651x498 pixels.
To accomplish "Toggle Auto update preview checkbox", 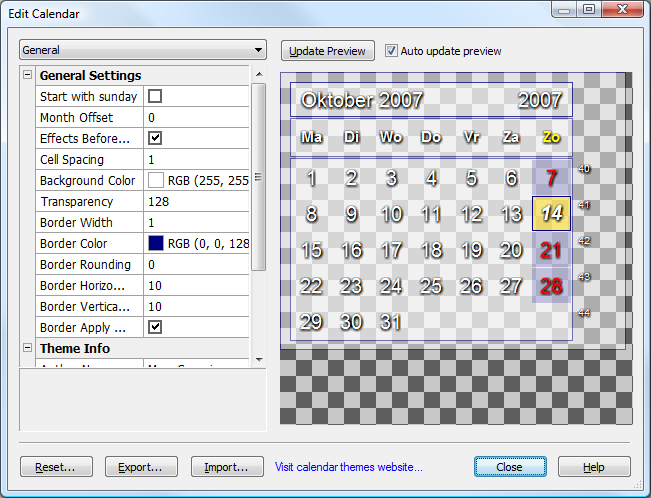I will (x=391, y=51).
